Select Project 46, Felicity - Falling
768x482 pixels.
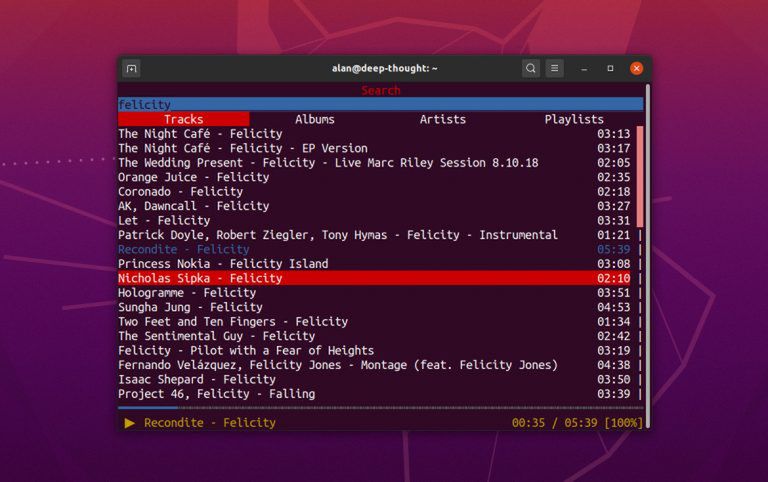[374, 394]
